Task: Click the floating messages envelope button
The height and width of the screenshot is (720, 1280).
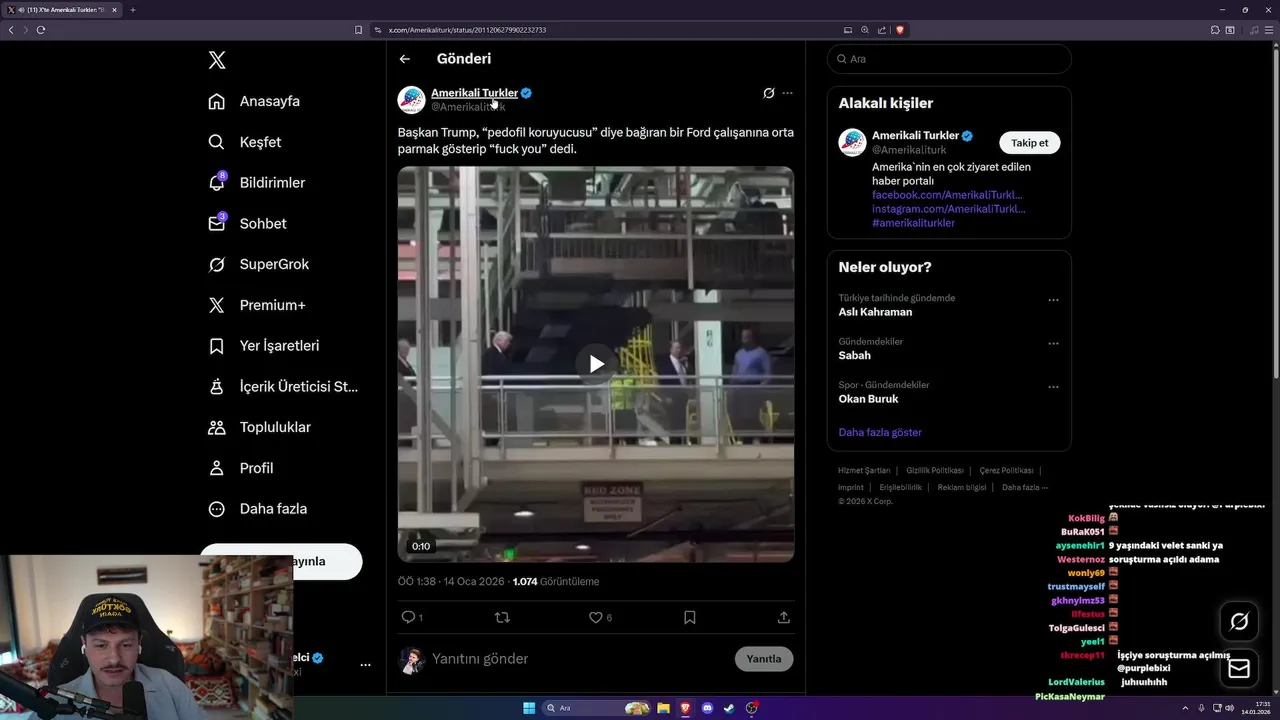Action: (1239, 669)
